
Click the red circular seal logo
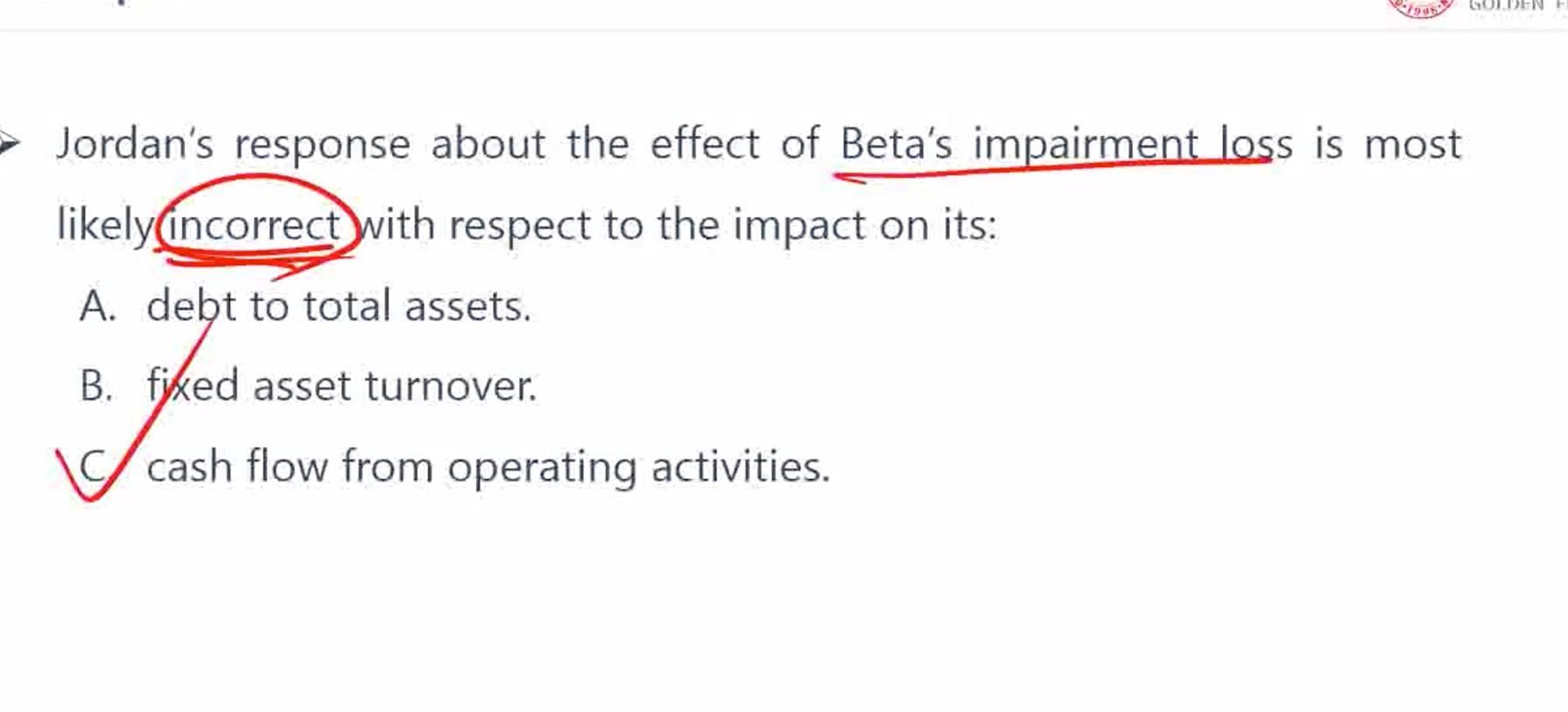[x=1420, y=7]
